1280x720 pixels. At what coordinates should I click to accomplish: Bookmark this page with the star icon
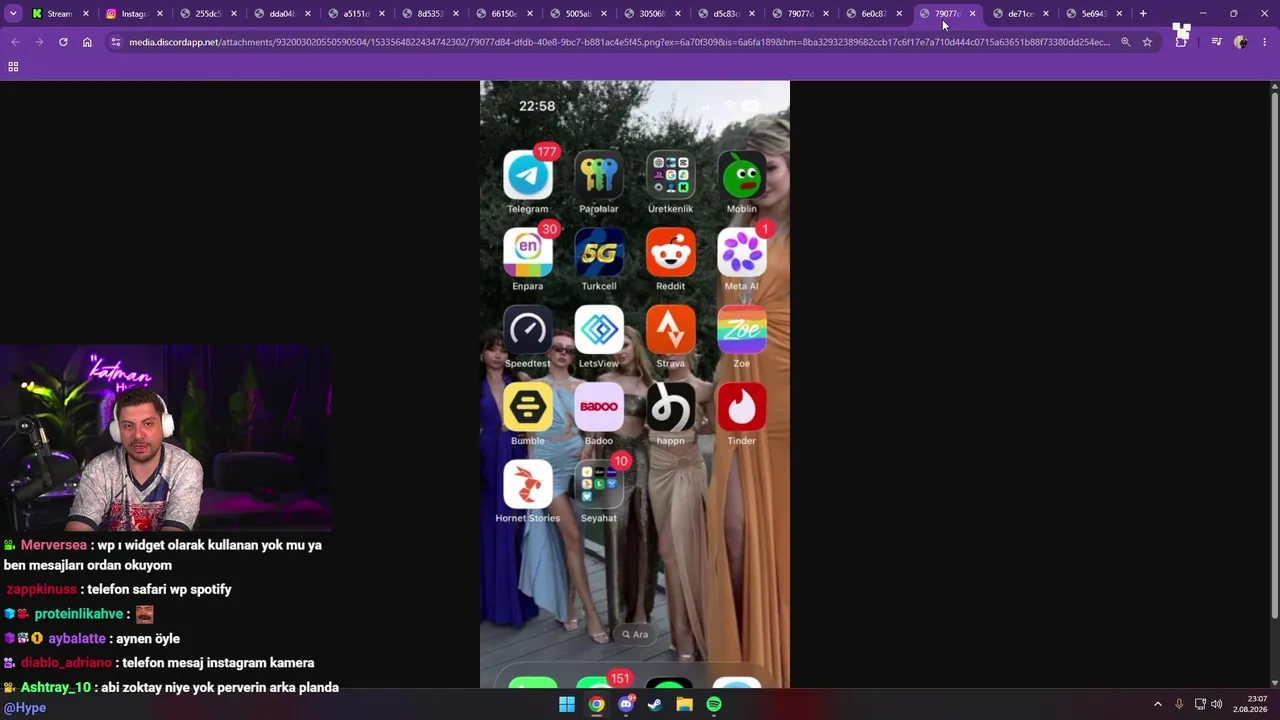click(1147, 42)
